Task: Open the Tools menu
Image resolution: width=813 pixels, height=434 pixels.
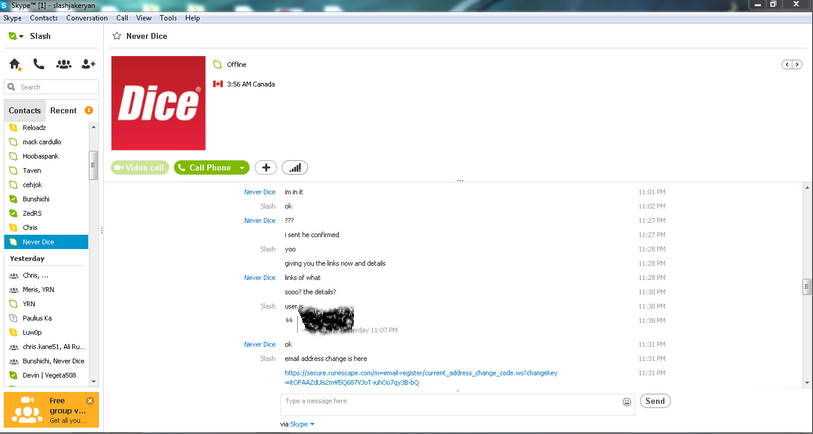Action: [x=168, y=18]
